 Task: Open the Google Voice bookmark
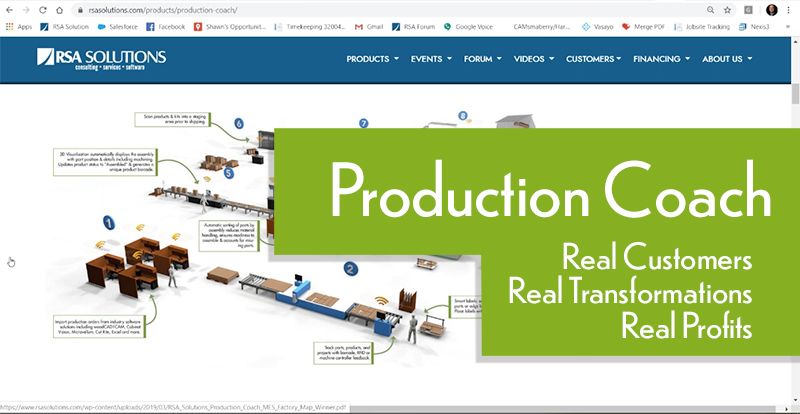click(x=468, y=27)
